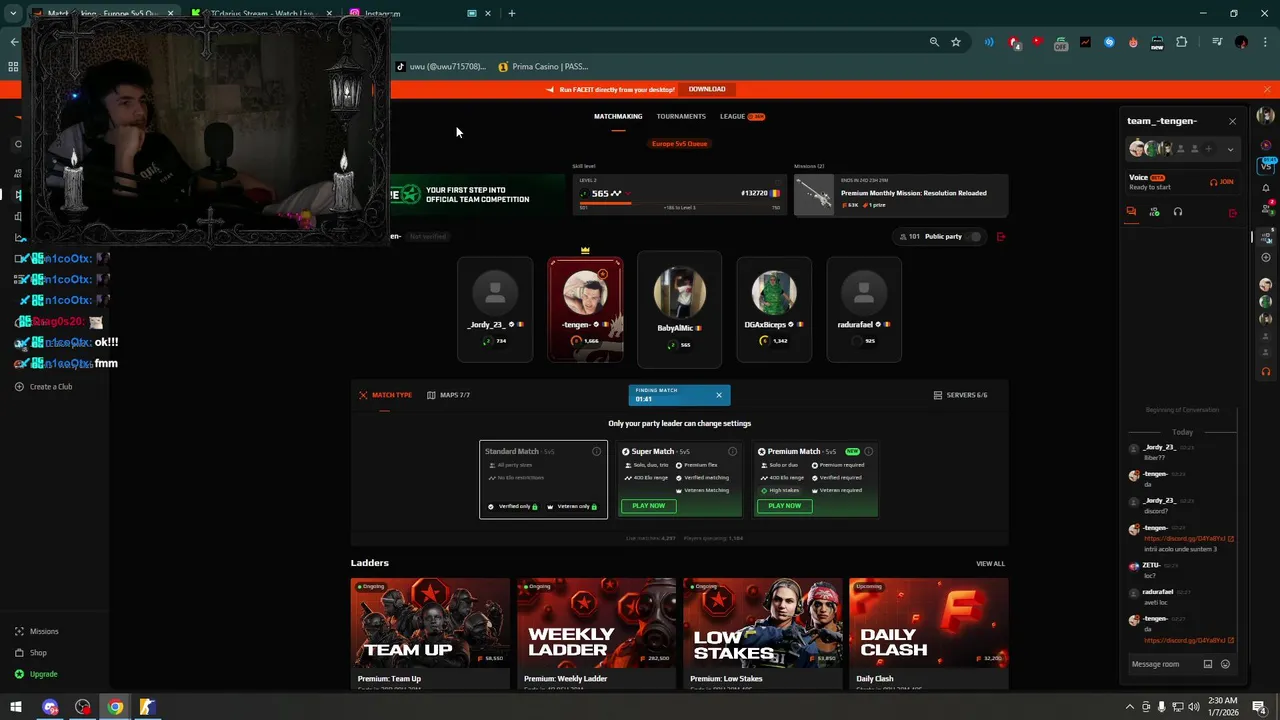Screen dimensions: 1280x720
Task: Click orange headset icon in right sidebar
Action: 1266,372
